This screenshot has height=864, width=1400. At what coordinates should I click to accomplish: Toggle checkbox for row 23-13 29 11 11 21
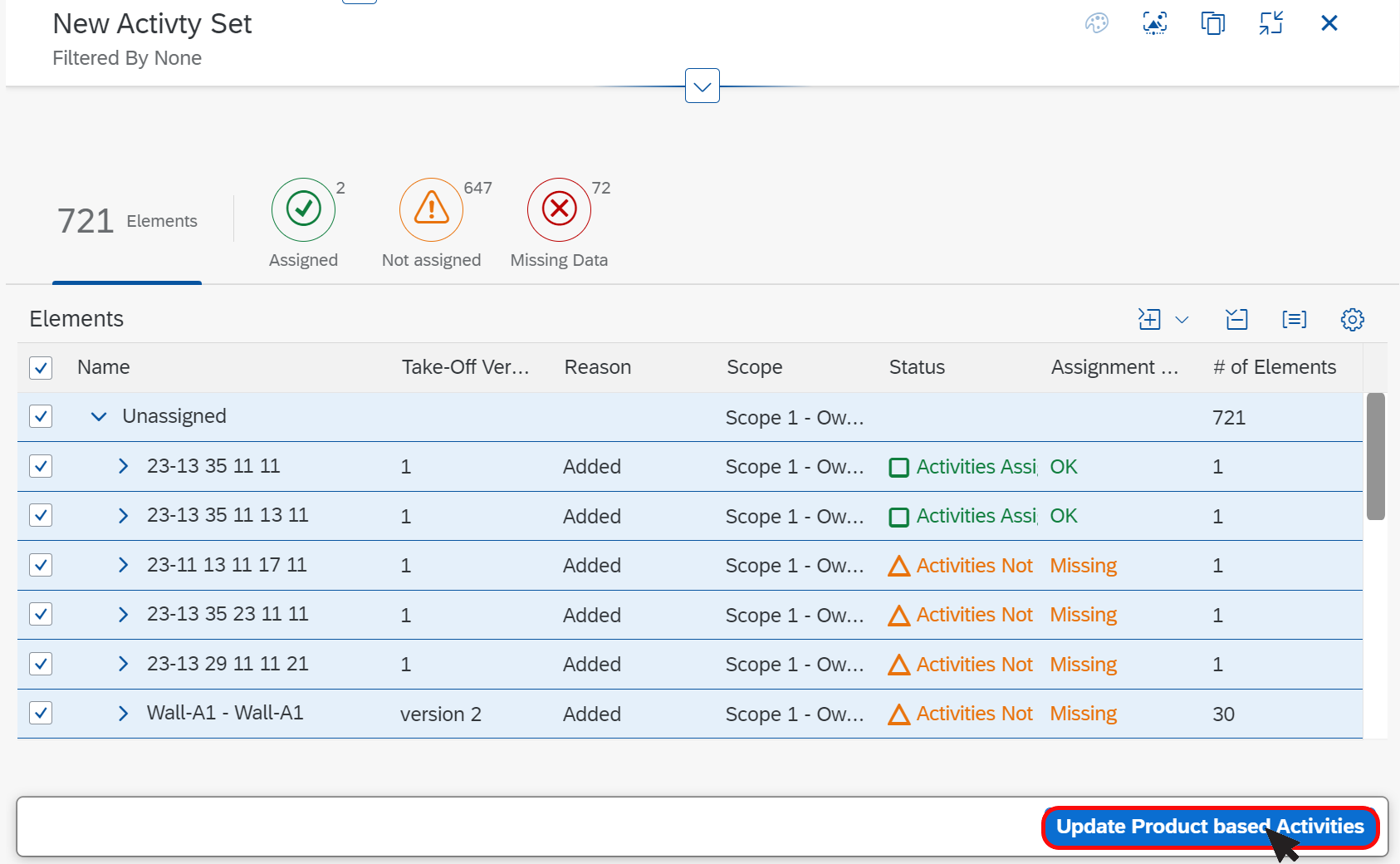click(x=41, y=664)
